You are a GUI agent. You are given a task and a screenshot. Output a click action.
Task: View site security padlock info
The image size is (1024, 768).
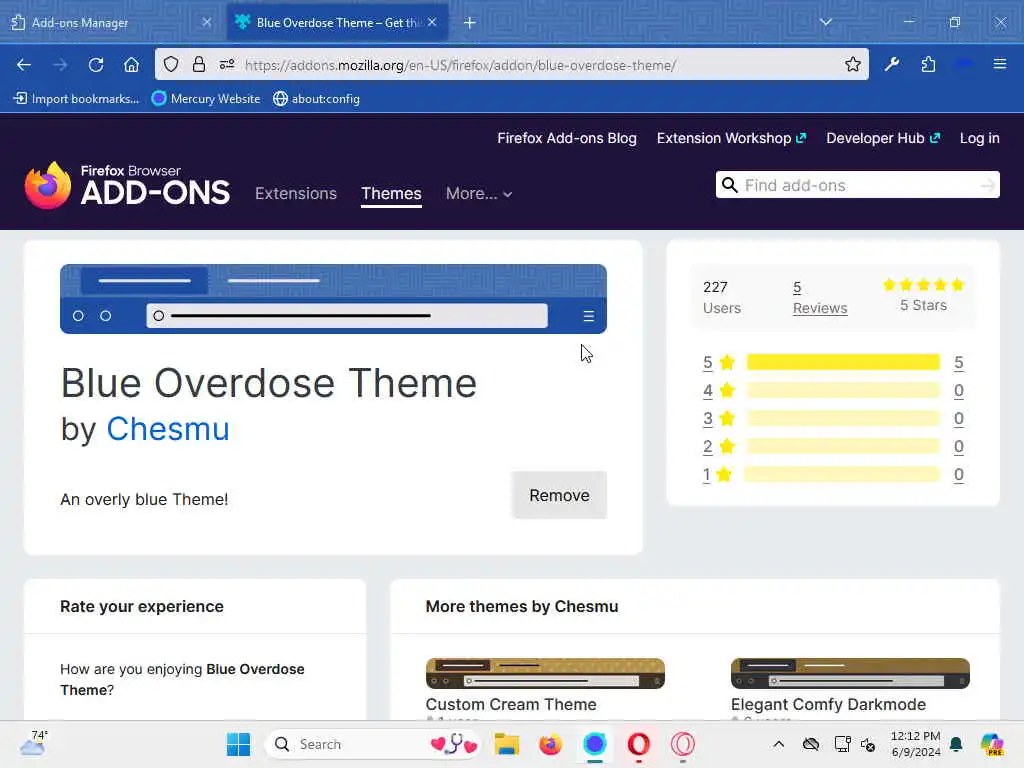pos(199,64)
